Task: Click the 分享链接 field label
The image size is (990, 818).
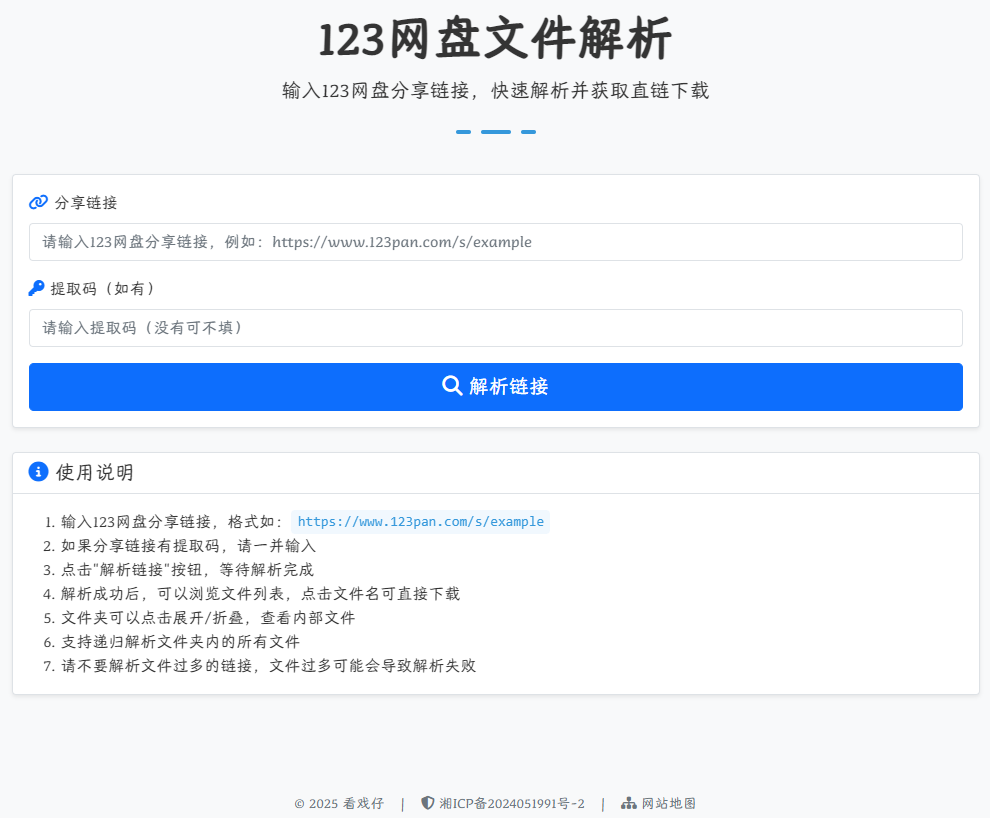Action: click(x=86, y=202)
